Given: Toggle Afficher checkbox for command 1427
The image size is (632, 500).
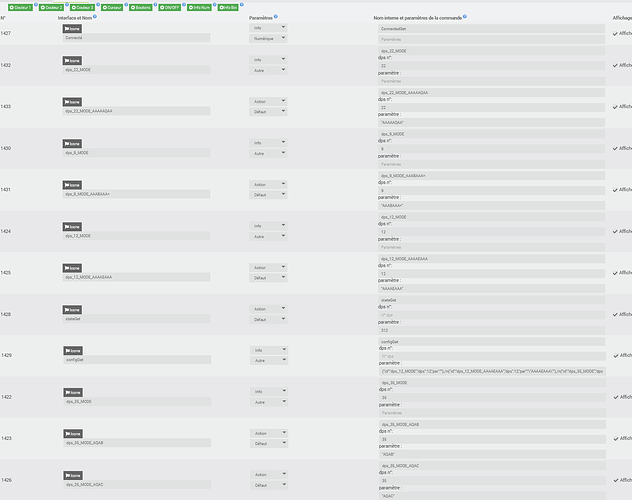Looking at the screenshot, I should (615, 33).
